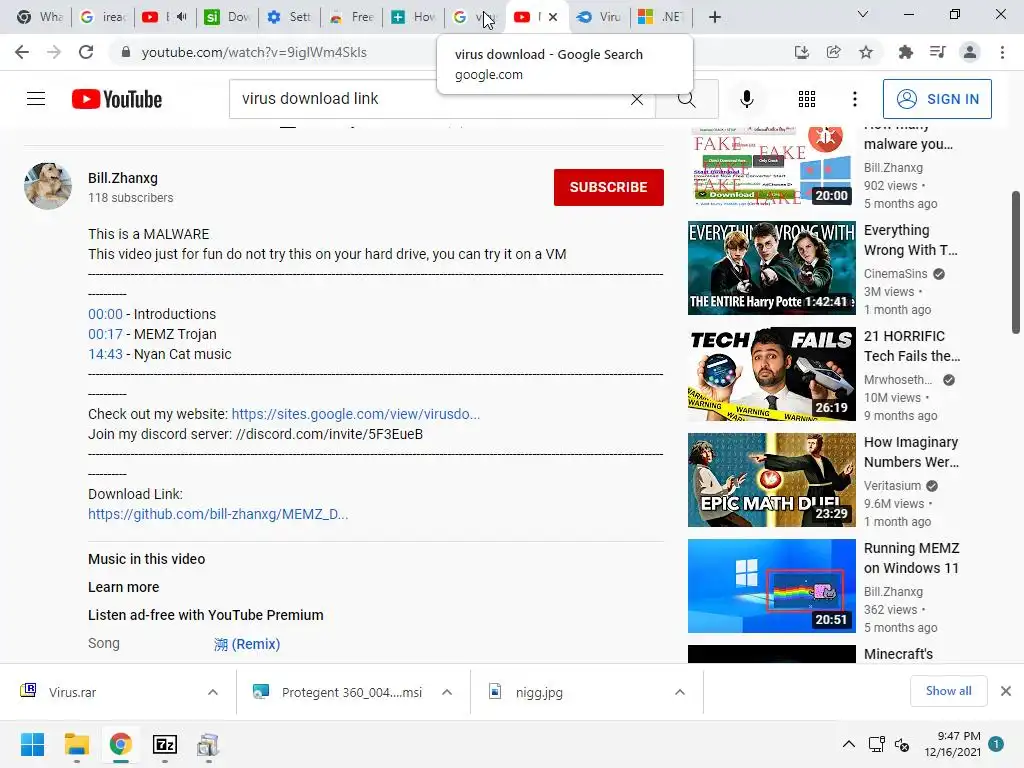Open the 'Everything Wrong With' video thumbnail
Screen dimensions: 1024x768
tap(771, 268)
